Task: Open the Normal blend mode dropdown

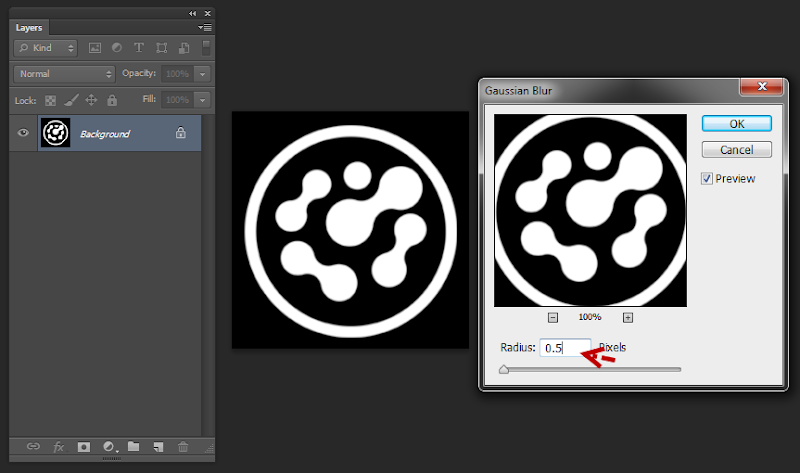Action: point(64,74)
